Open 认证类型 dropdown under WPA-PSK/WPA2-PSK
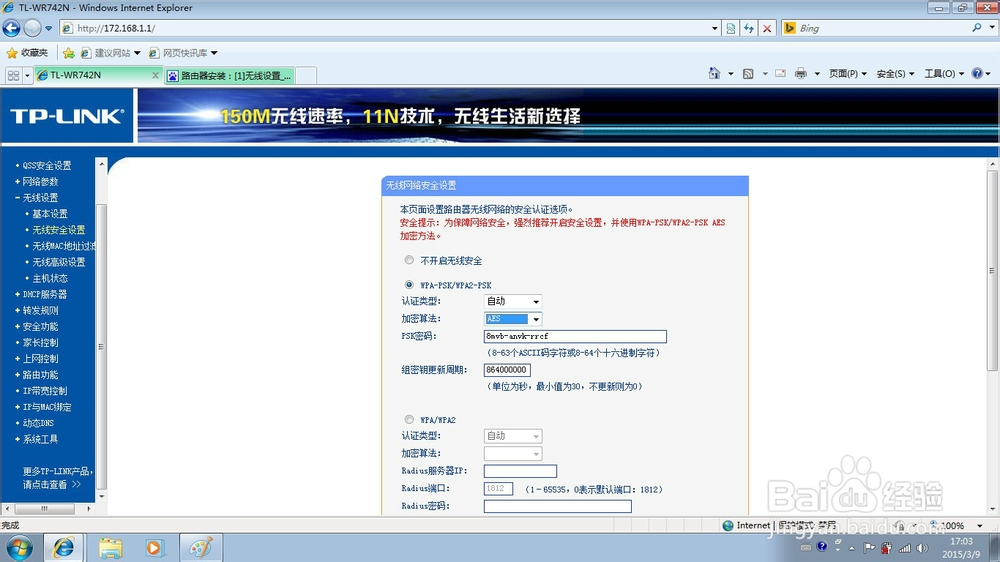Screen dimensions: 1000x562 click(513, 301)
